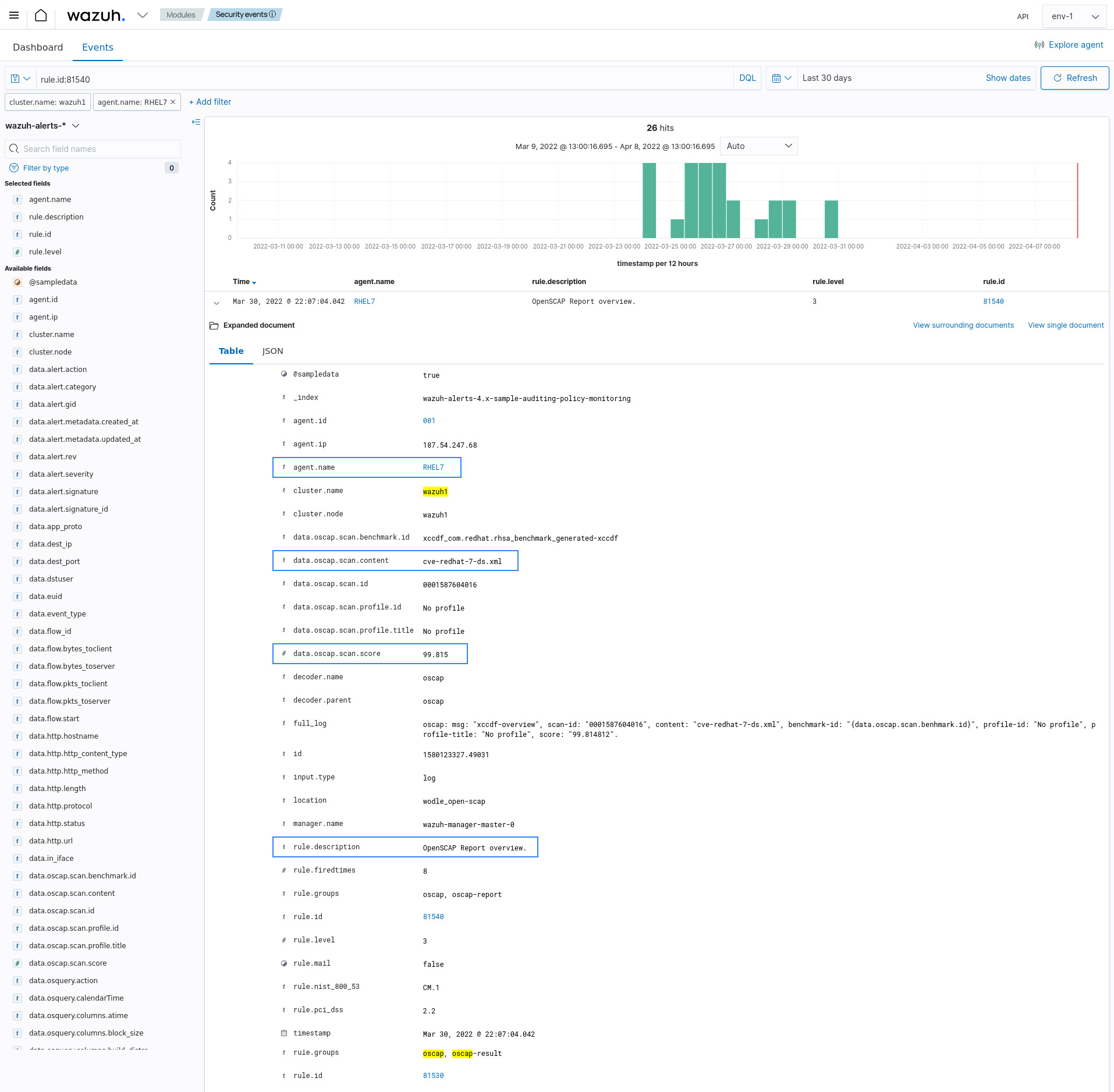The image size is (1114, 1092).
Task: Open Explore agent
Action: [x=1069, y=45]
